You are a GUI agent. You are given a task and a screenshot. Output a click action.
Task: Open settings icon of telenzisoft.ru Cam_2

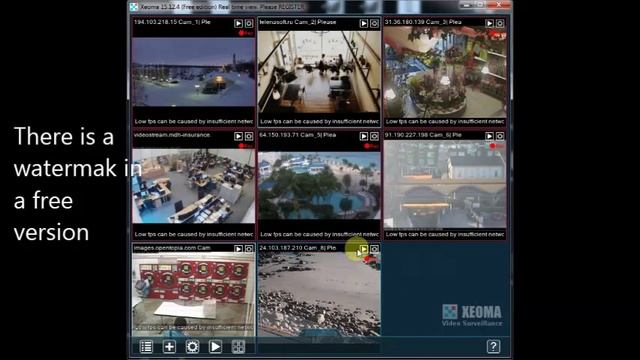coord(374,24)
